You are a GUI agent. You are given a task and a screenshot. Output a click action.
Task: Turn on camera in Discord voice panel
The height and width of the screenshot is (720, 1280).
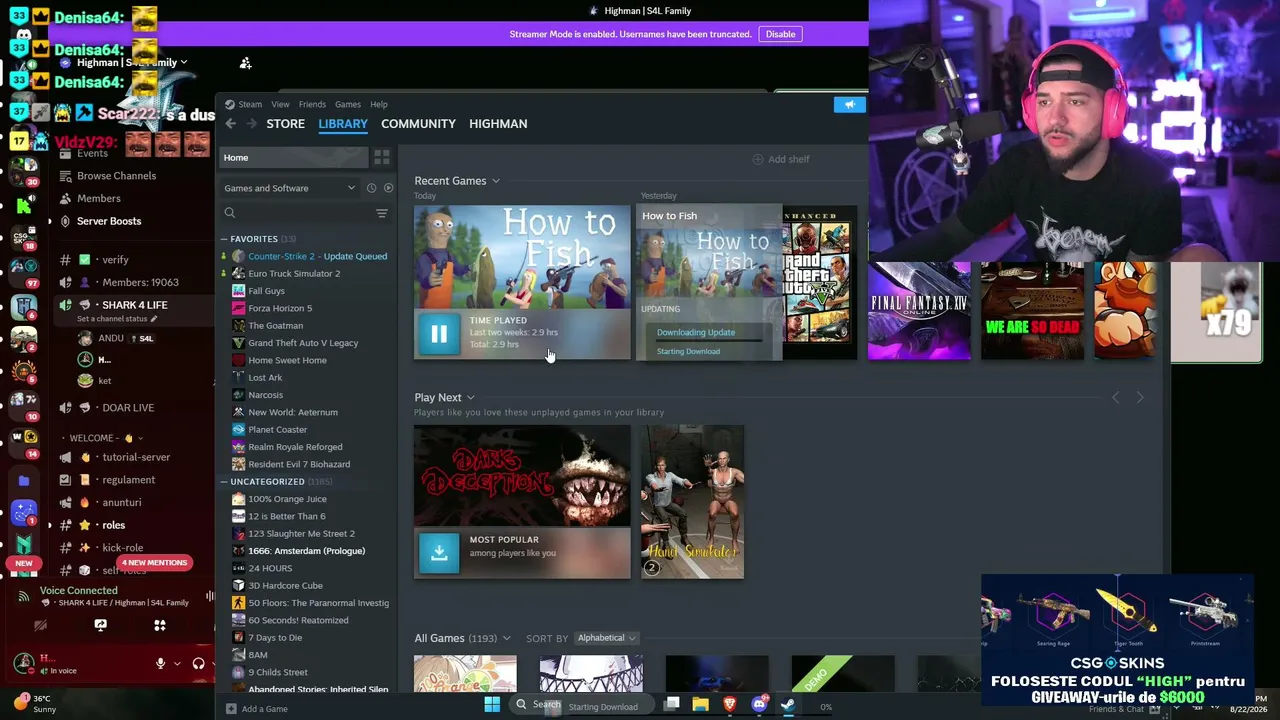click(40, 625)
